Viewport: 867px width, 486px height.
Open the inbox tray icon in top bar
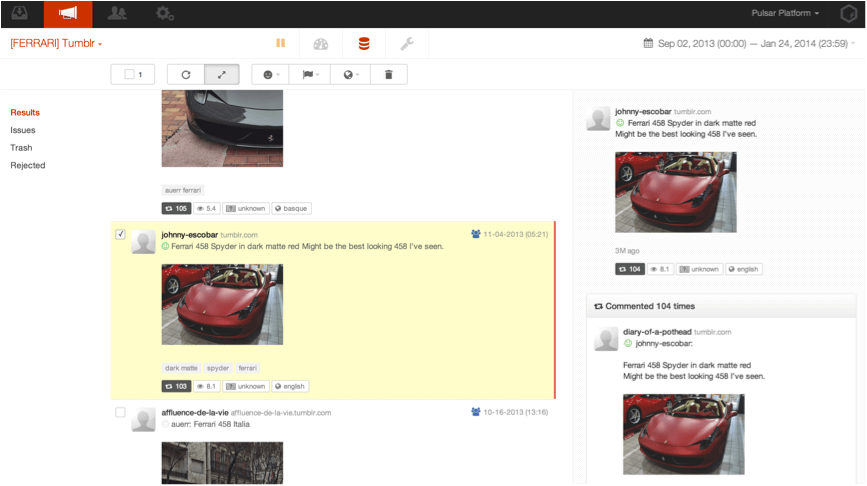[22, 14]
